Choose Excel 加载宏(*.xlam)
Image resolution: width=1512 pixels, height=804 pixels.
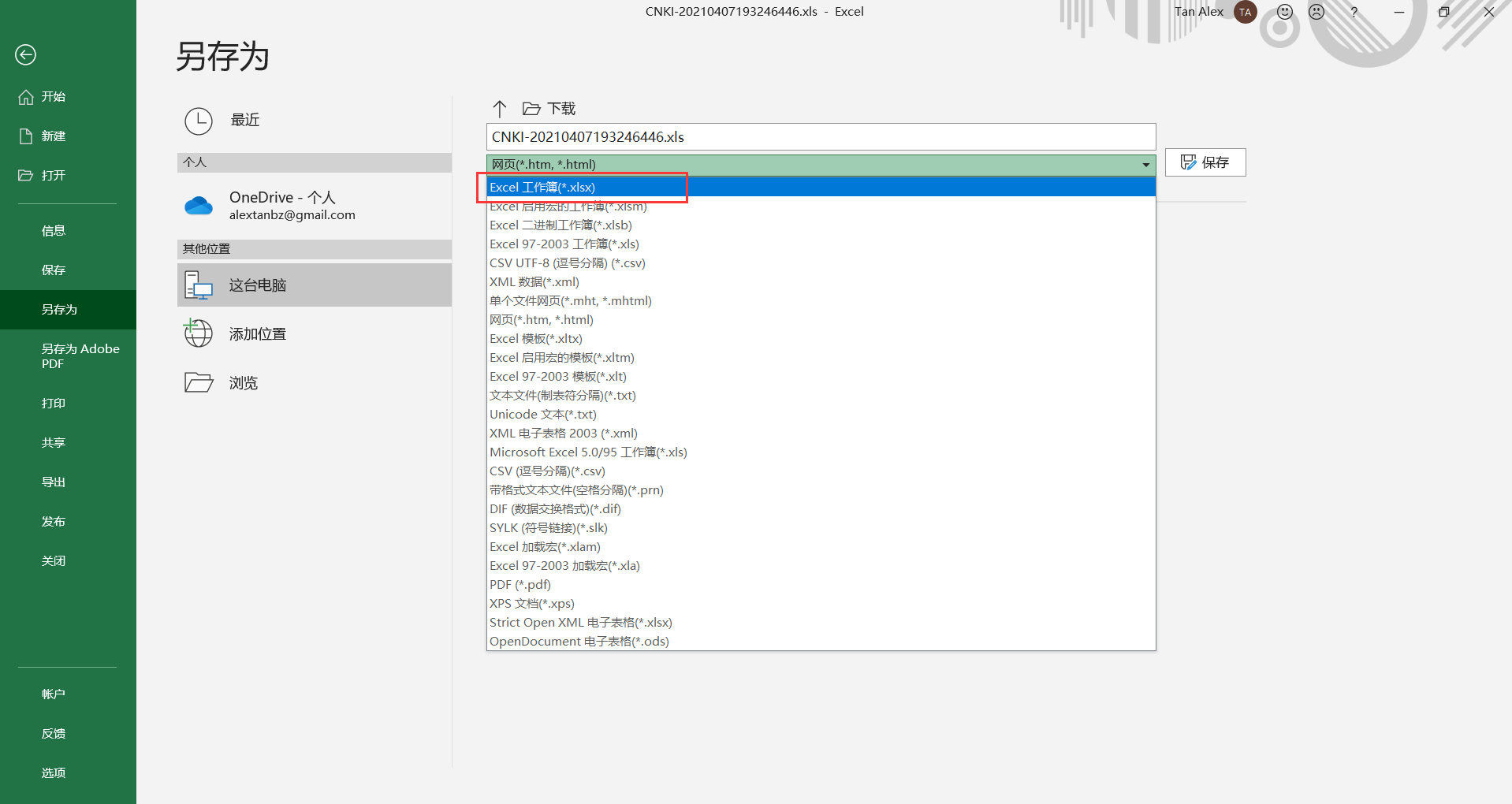coord(821,547)
